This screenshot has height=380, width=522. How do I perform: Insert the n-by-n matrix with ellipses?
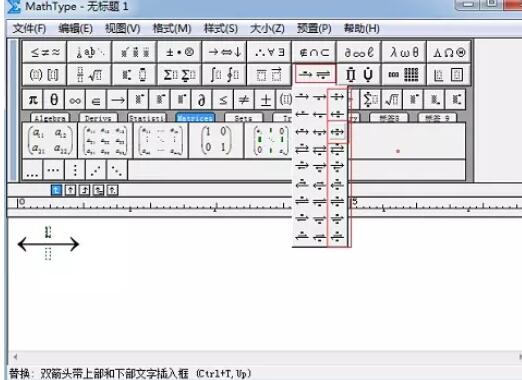[161, 141]
